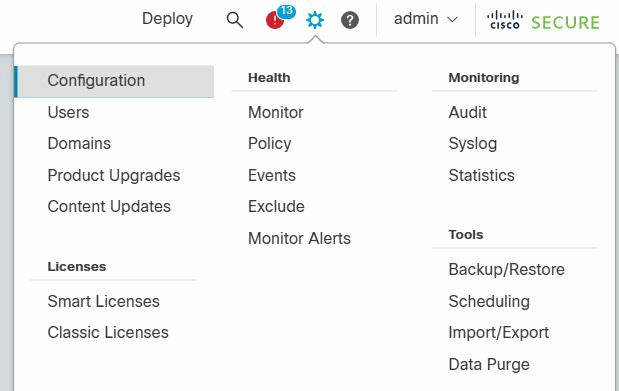Click the Monitoring section heading
This screenshot has height=391, width=619.
[x=484, y=78]
